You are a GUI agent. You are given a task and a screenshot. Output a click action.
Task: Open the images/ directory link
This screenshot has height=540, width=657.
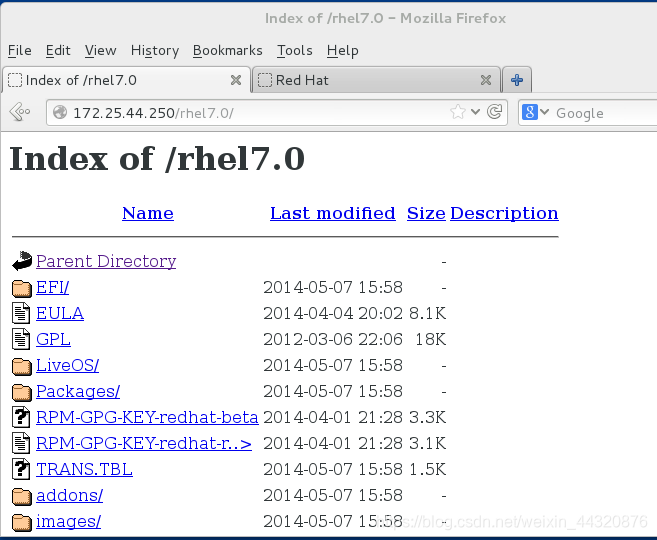pos(68,521)
